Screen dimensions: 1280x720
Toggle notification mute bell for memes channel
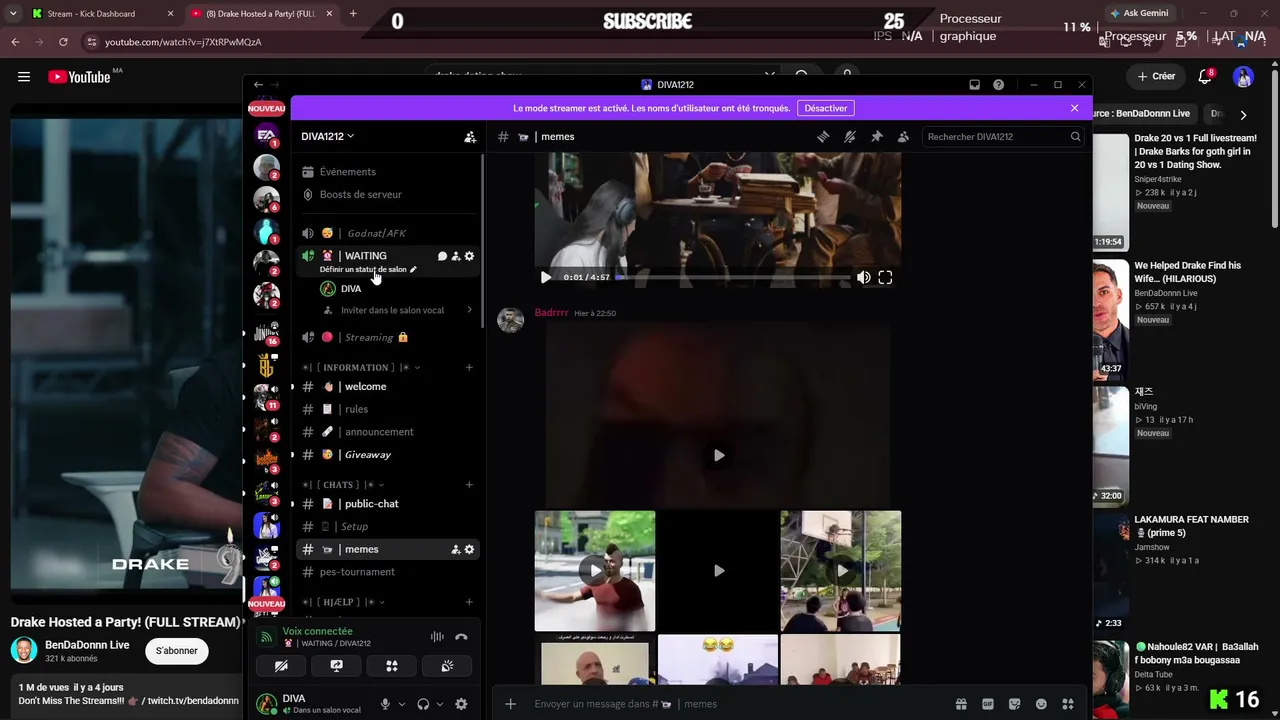coord(850,137)
